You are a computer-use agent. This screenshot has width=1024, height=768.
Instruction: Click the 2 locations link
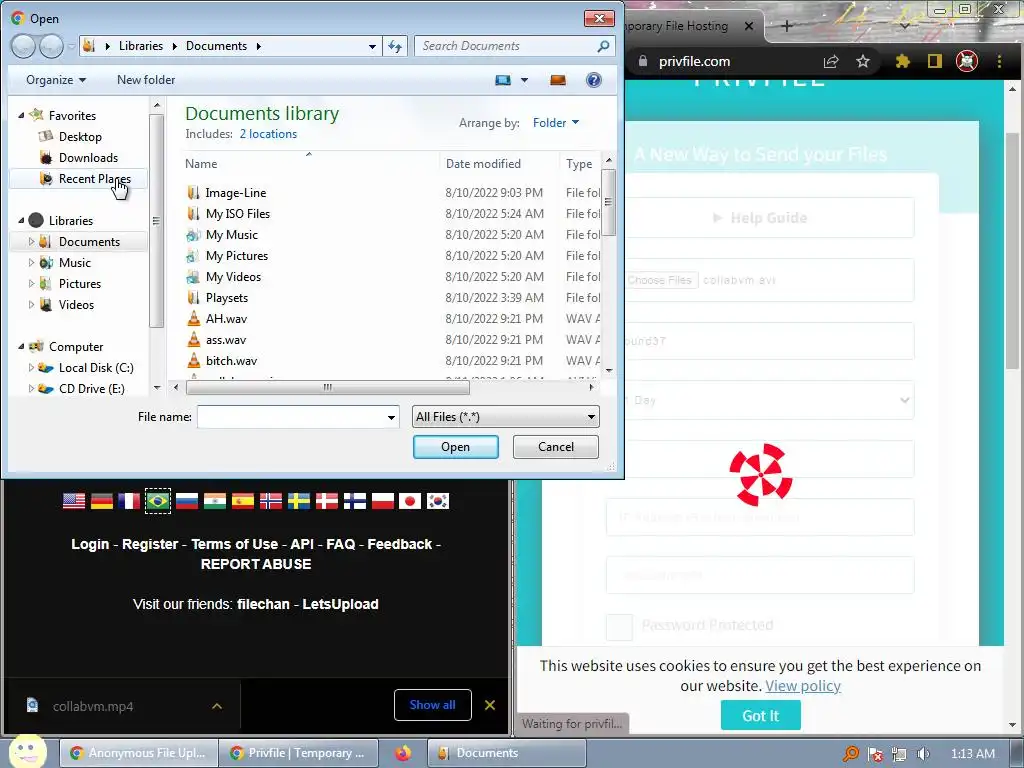pyautogui.click(x=268, y=134)
